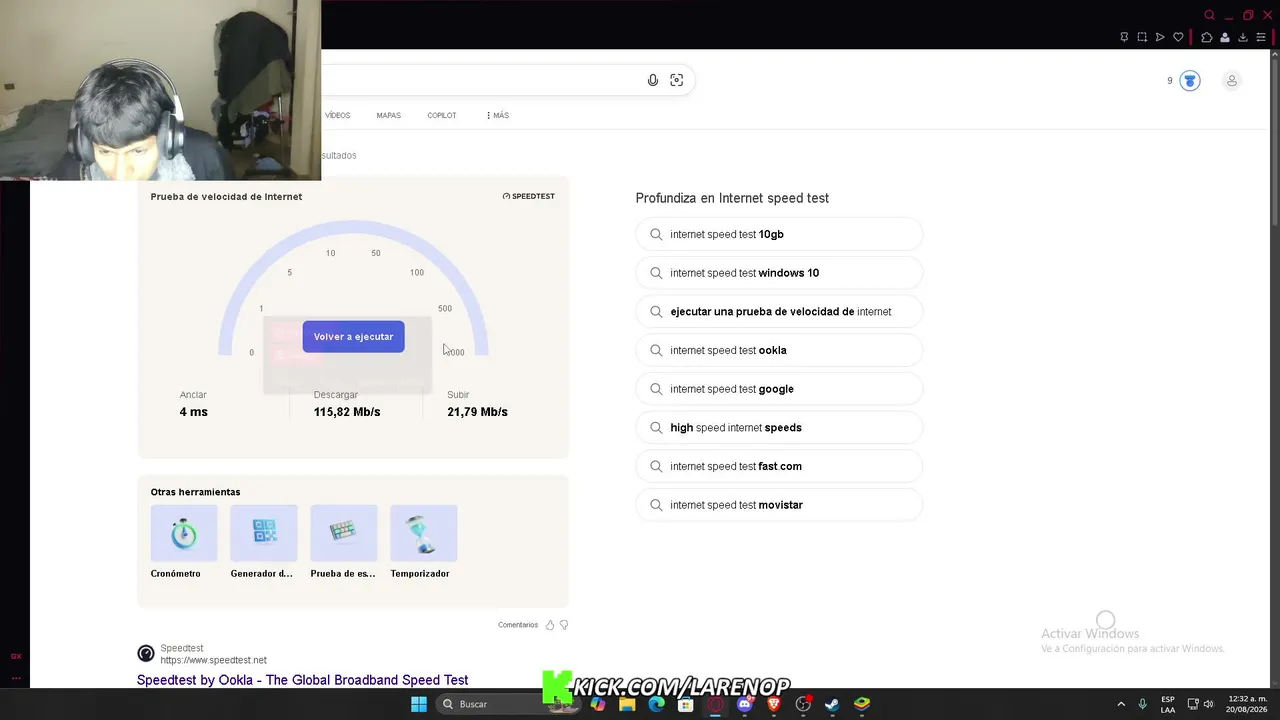Open the Generador QR code tool
Image resolution: width=1280 pixels, height=720 pixels.
264,533
